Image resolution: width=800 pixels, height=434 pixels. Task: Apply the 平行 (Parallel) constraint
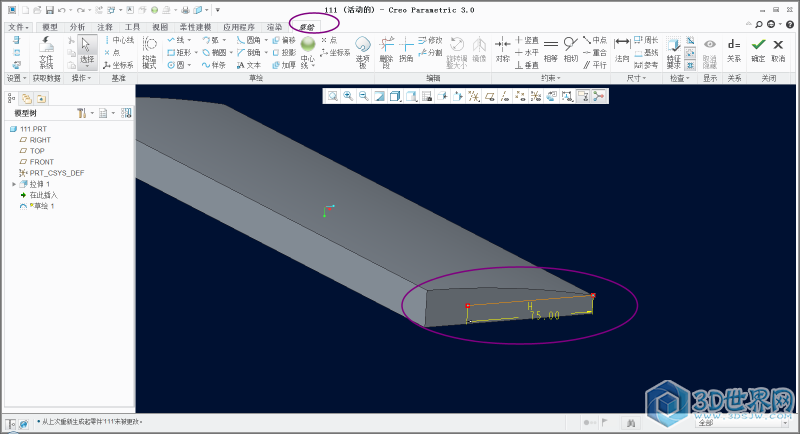point(595,65)
